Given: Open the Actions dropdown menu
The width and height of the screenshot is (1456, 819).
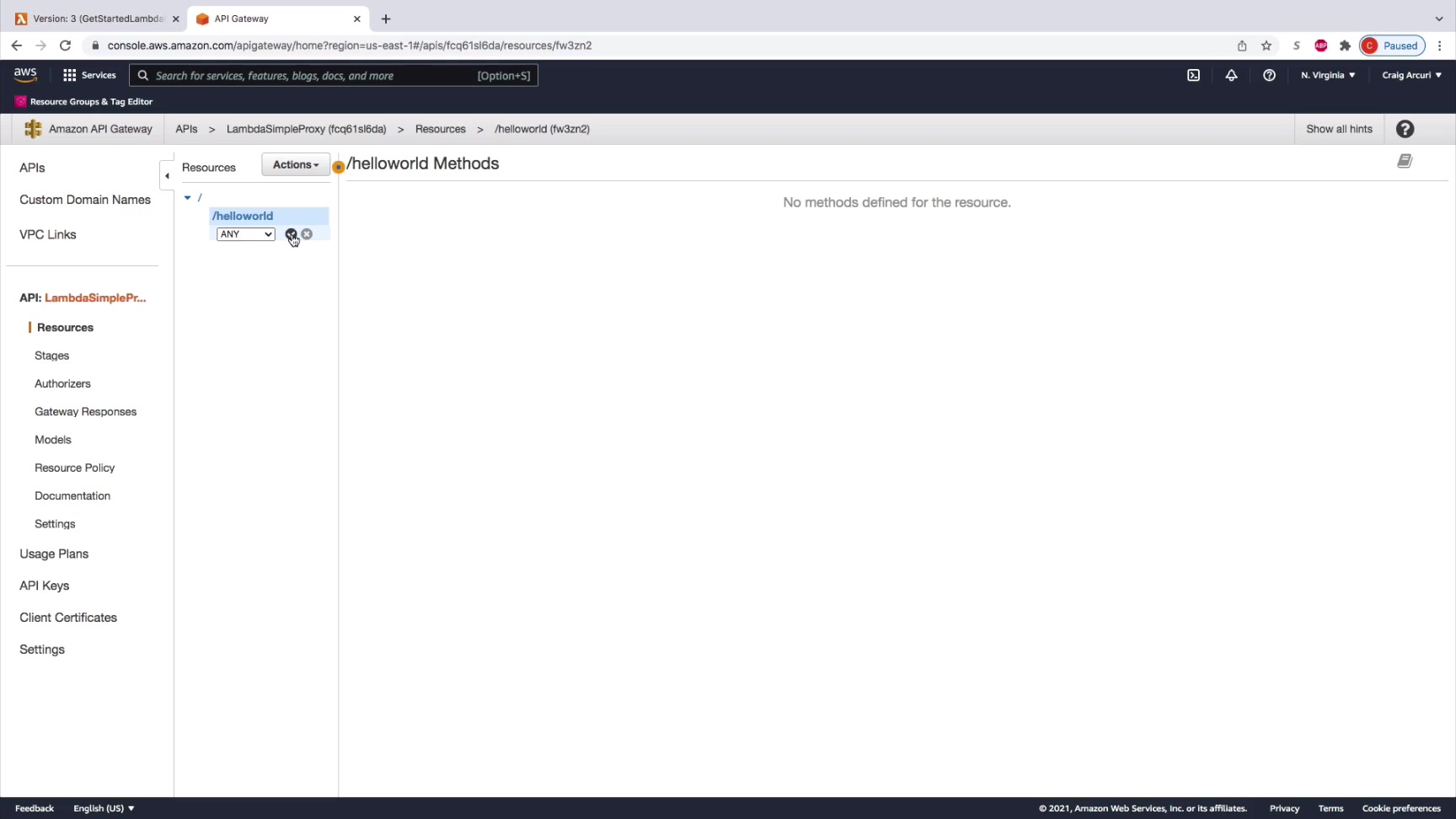Looking at the screenshot, I should (296, 164).
